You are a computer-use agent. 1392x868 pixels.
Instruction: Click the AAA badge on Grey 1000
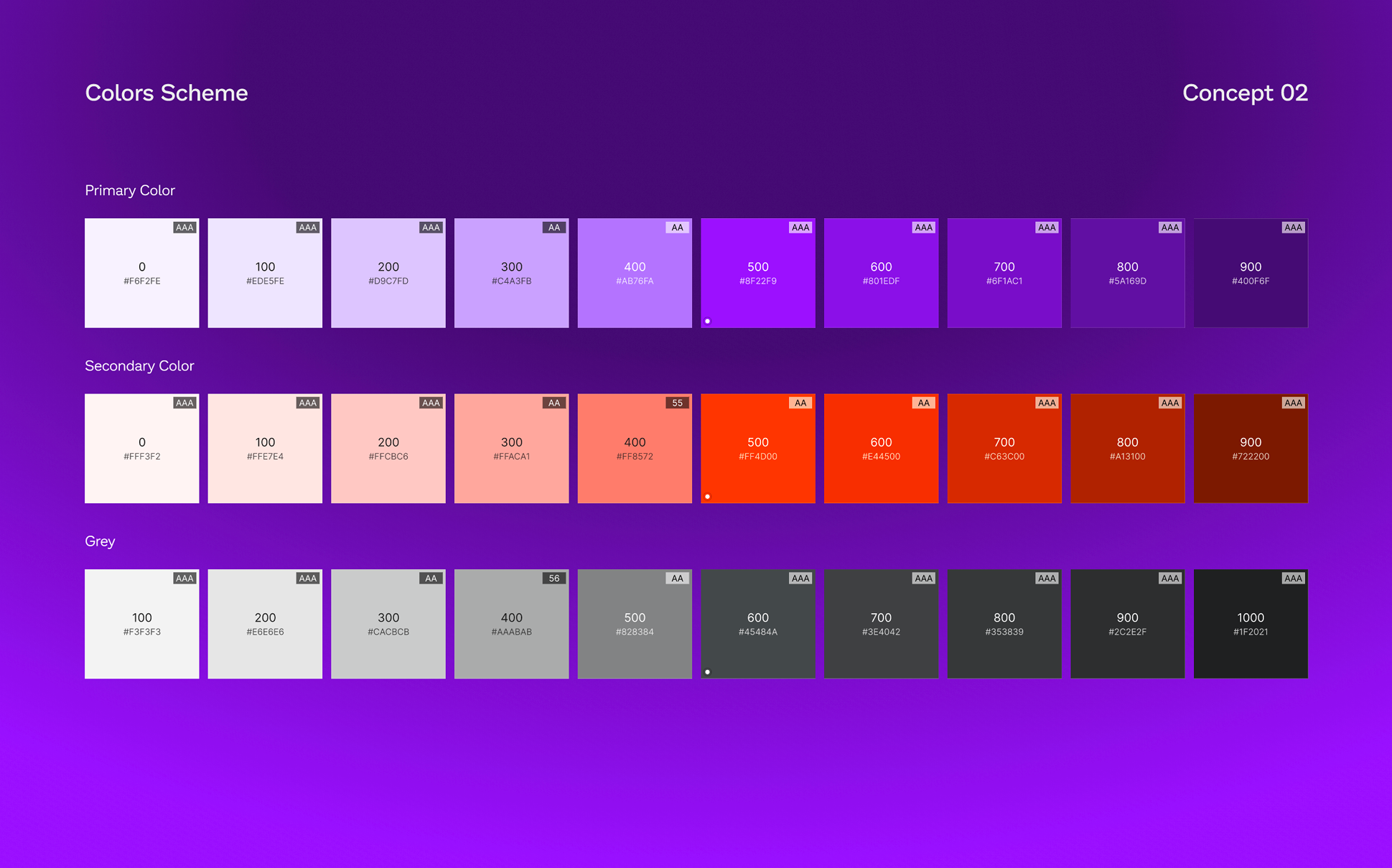click(x=1293, y=578)
